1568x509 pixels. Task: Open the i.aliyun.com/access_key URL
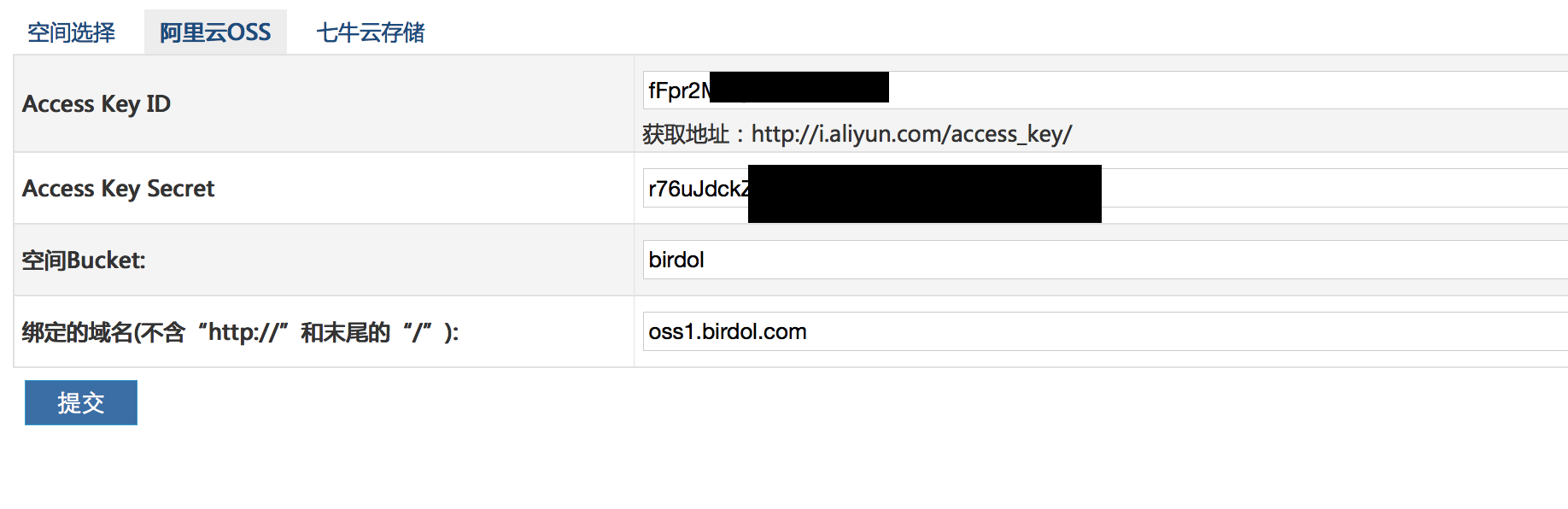coord(911,134)
